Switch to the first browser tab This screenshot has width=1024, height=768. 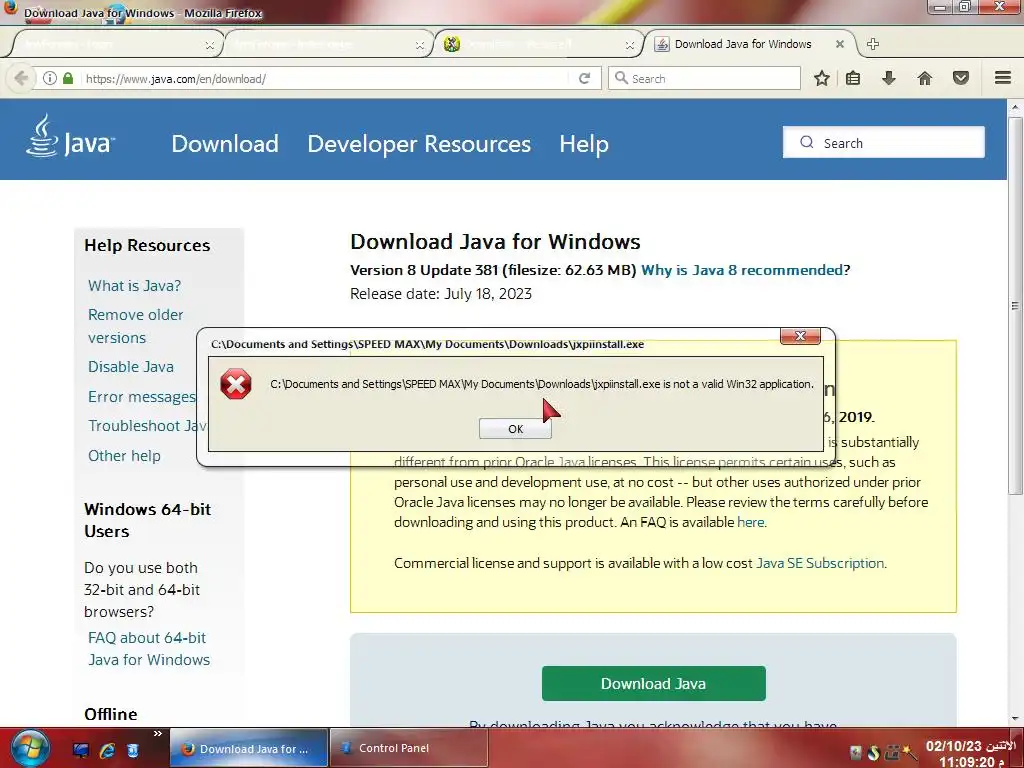111,44
